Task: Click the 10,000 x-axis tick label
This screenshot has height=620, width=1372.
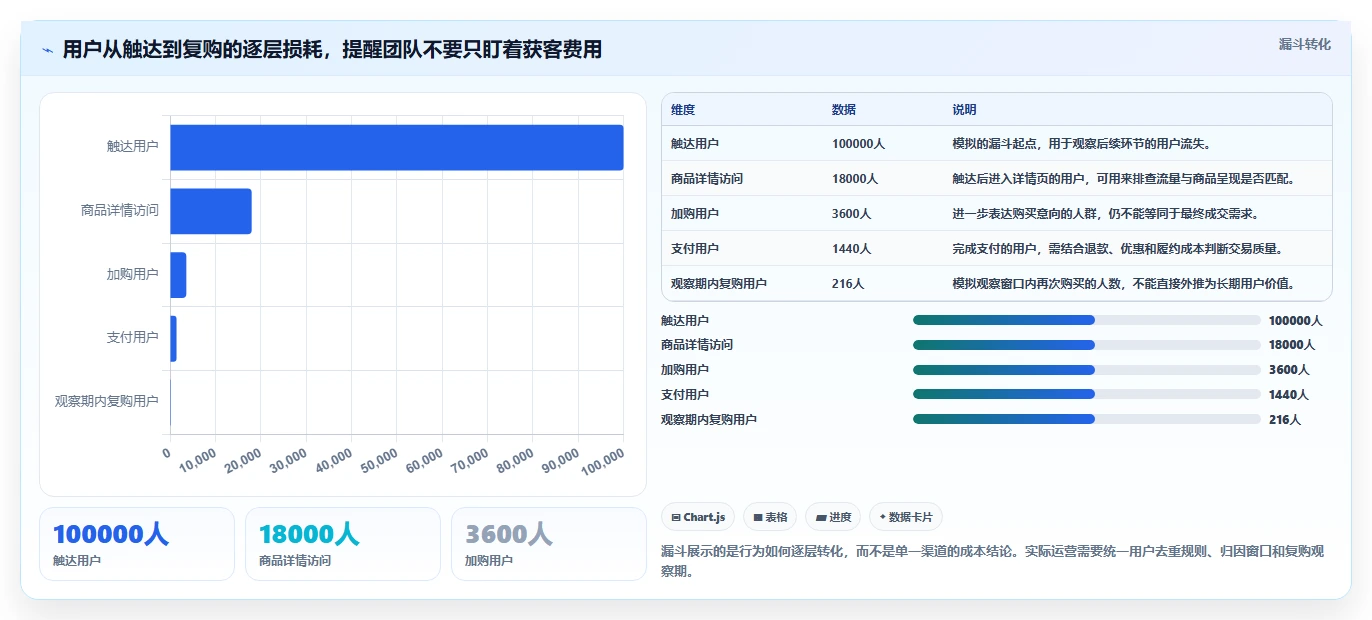Action: [199, 461]
